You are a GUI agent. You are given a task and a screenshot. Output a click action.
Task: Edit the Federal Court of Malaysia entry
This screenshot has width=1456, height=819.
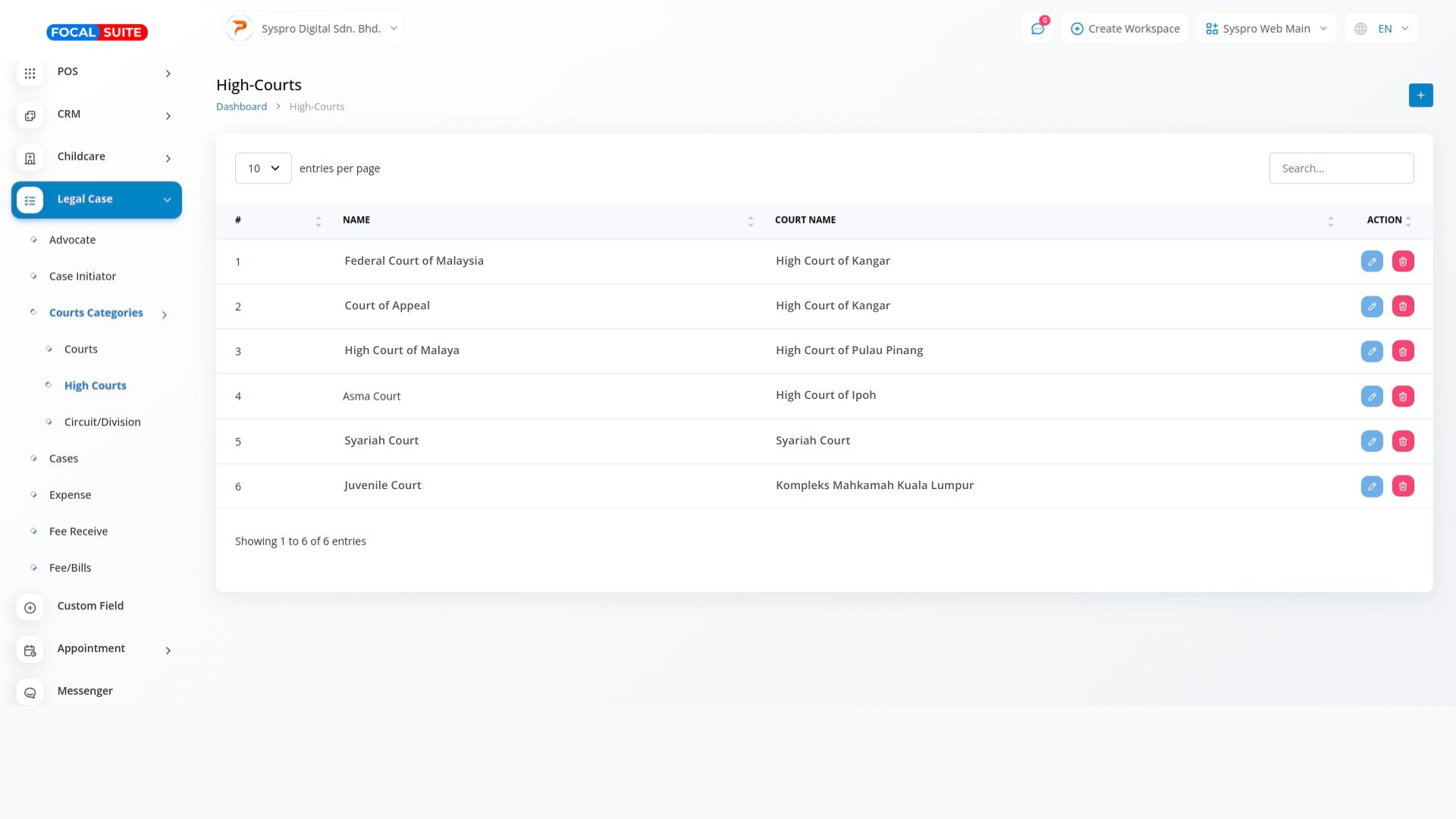coord(1372,262)
